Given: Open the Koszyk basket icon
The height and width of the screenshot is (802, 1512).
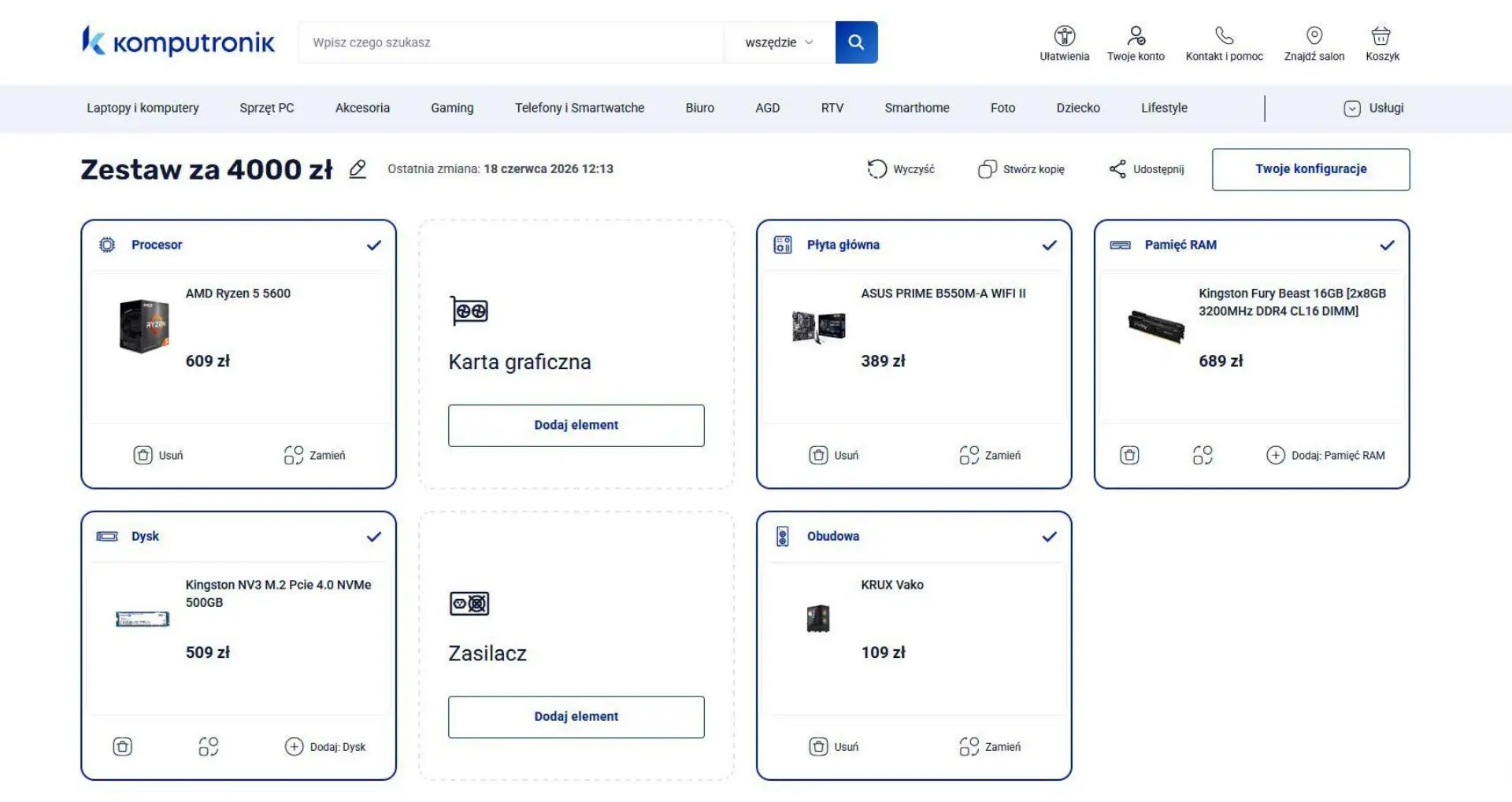Looking at the screenshot, I should tap(1381, 35).
